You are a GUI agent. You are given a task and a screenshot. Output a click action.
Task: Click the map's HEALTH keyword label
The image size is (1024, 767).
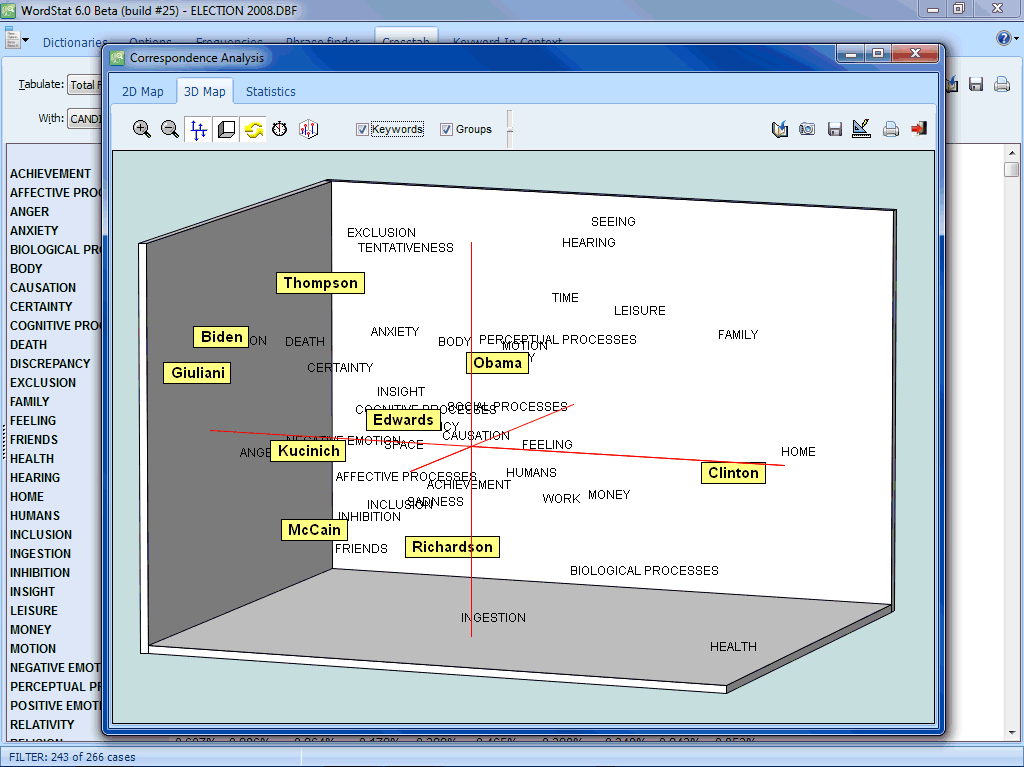point(733,646)
